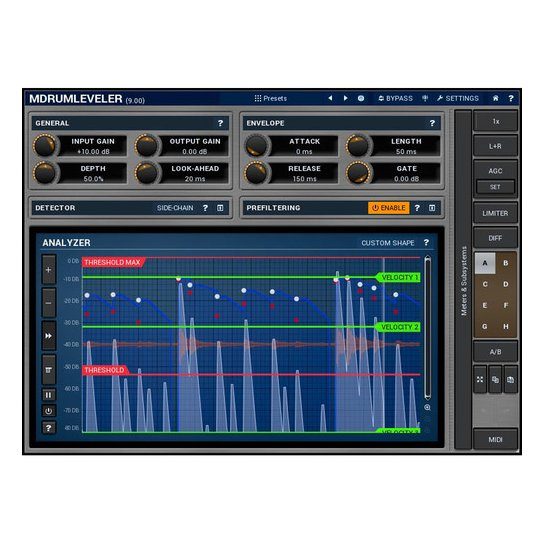Click the analyzer sidebar question mark button
The height and width of the screenshot is (544, 544).
point(49,428)
